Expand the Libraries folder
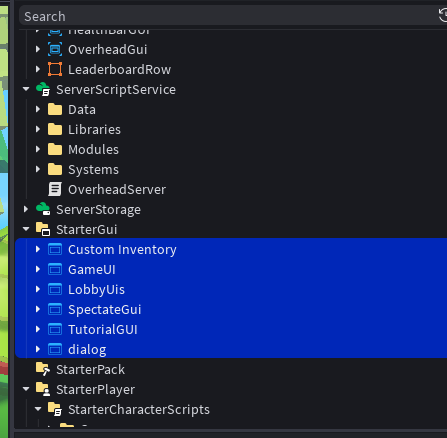Image resolution: width=447 pixels, height=438 pixels. [x=38, y=129]
